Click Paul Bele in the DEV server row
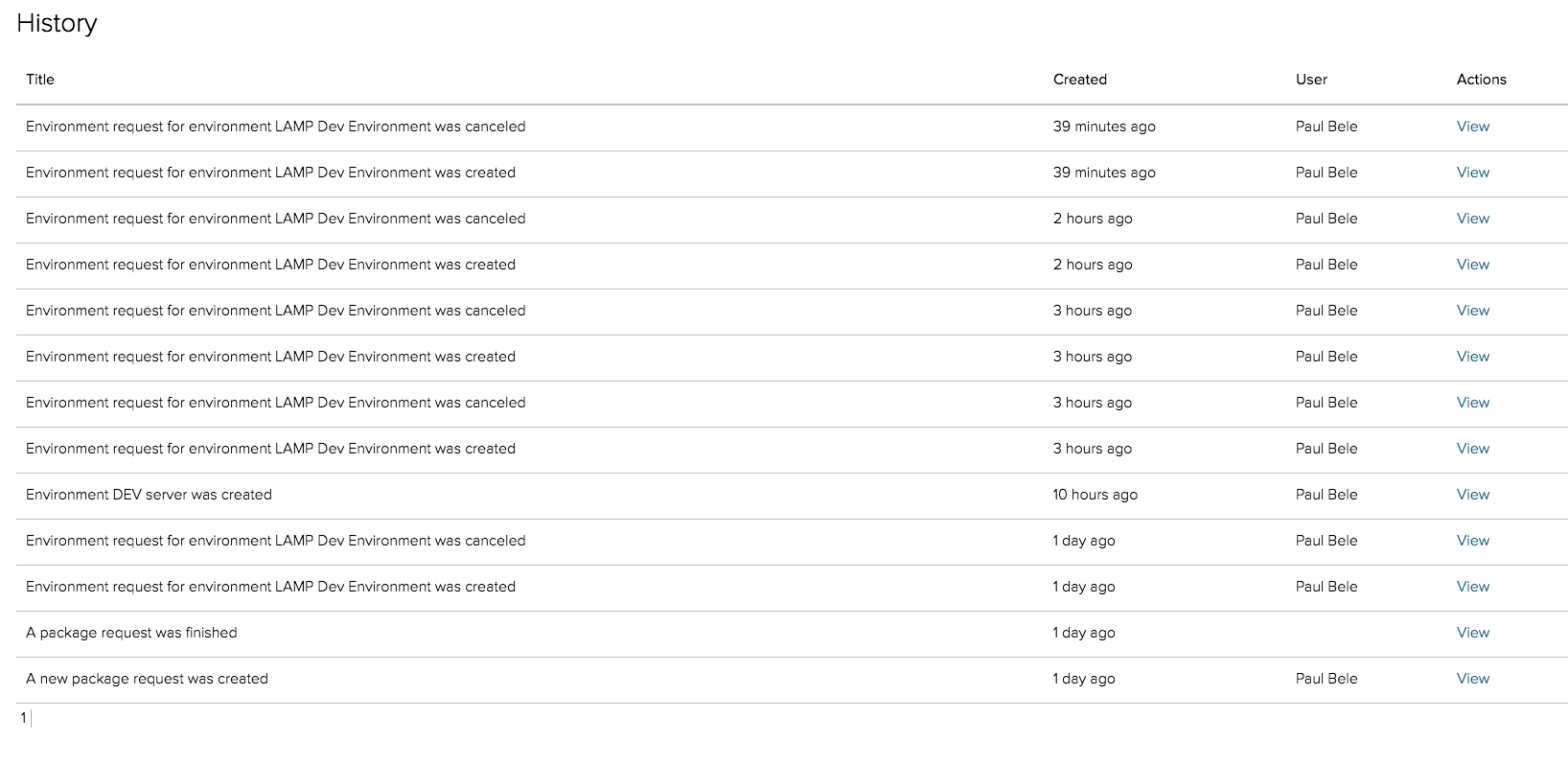1568x765 pixels. [x=1326, y=495]
